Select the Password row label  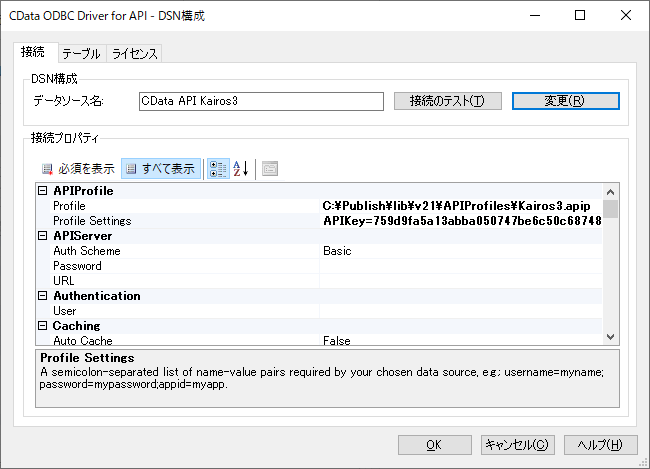pos(77,266)
